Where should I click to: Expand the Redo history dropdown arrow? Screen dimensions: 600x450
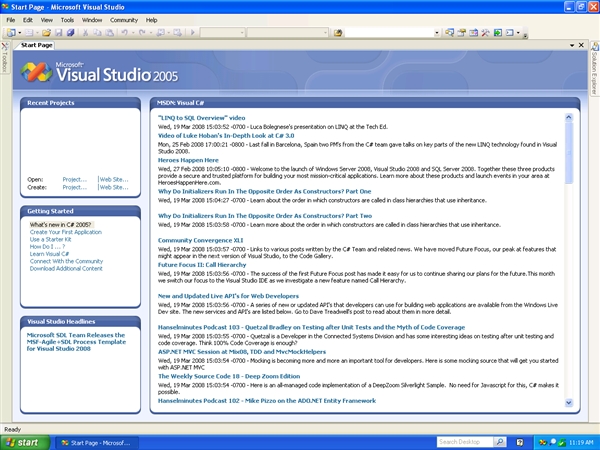[x=150, y=33]
